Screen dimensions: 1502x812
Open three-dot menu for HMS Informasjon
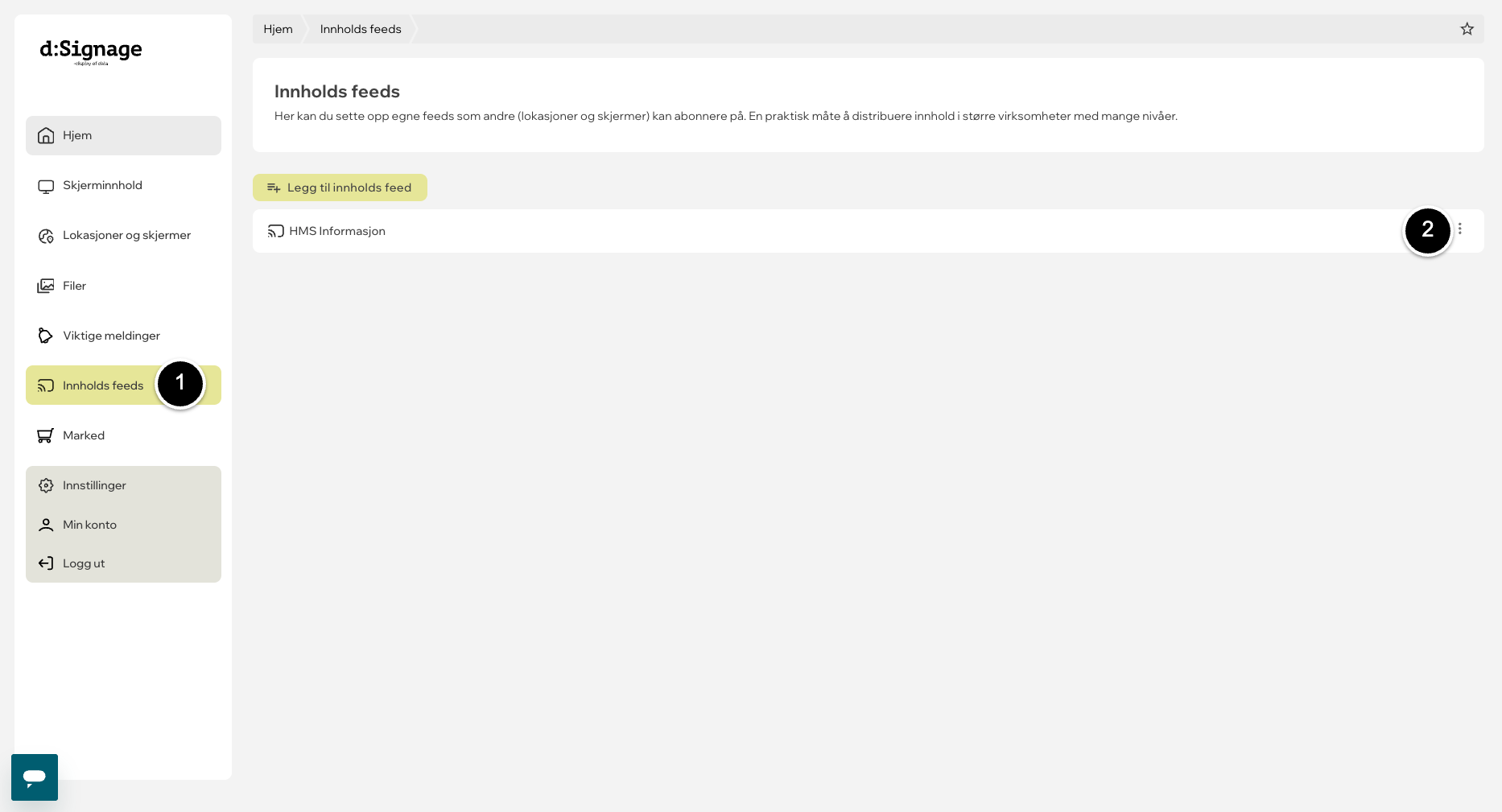point(1459,229)
